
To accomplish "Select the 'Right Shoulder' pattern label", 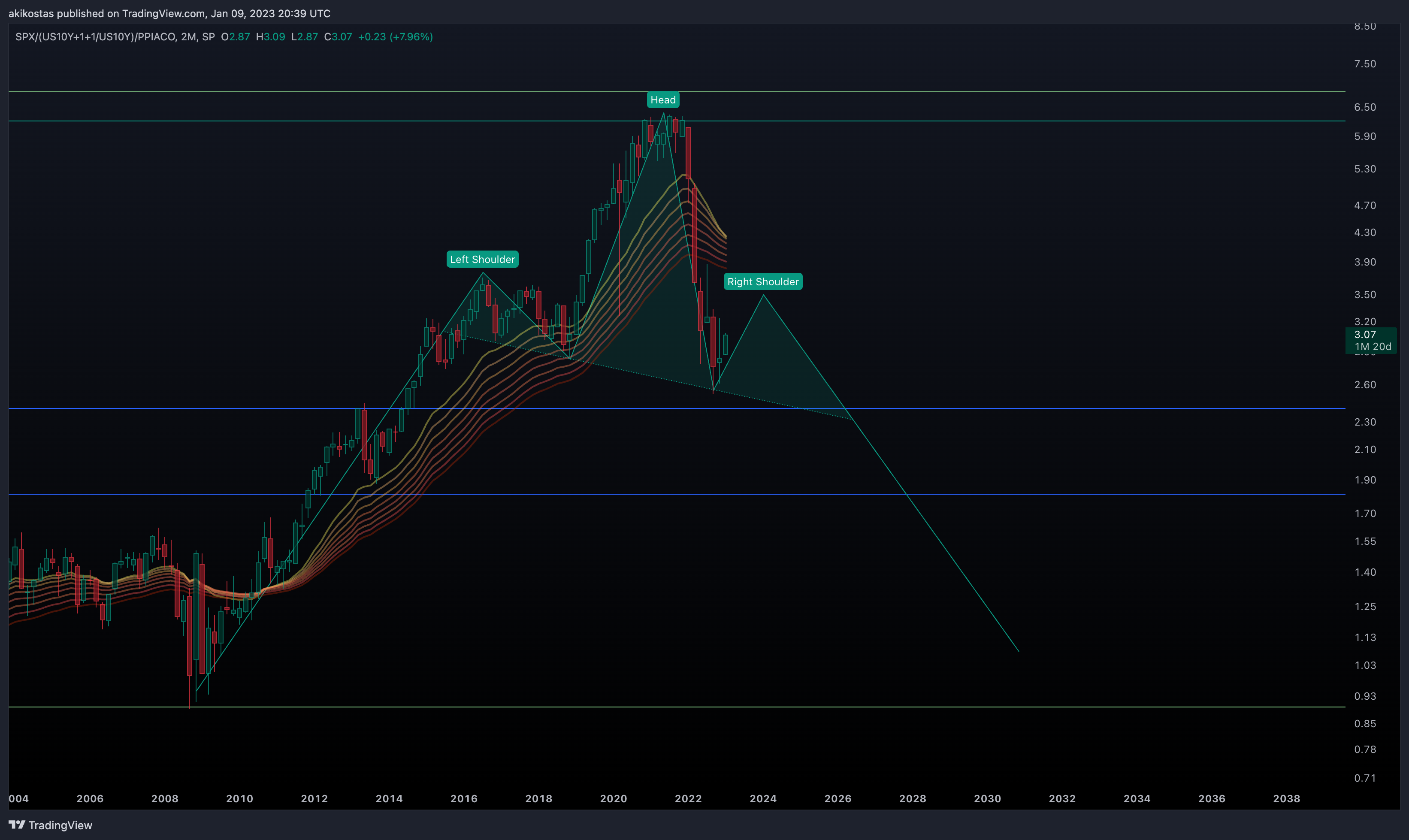I will (762, 281).
